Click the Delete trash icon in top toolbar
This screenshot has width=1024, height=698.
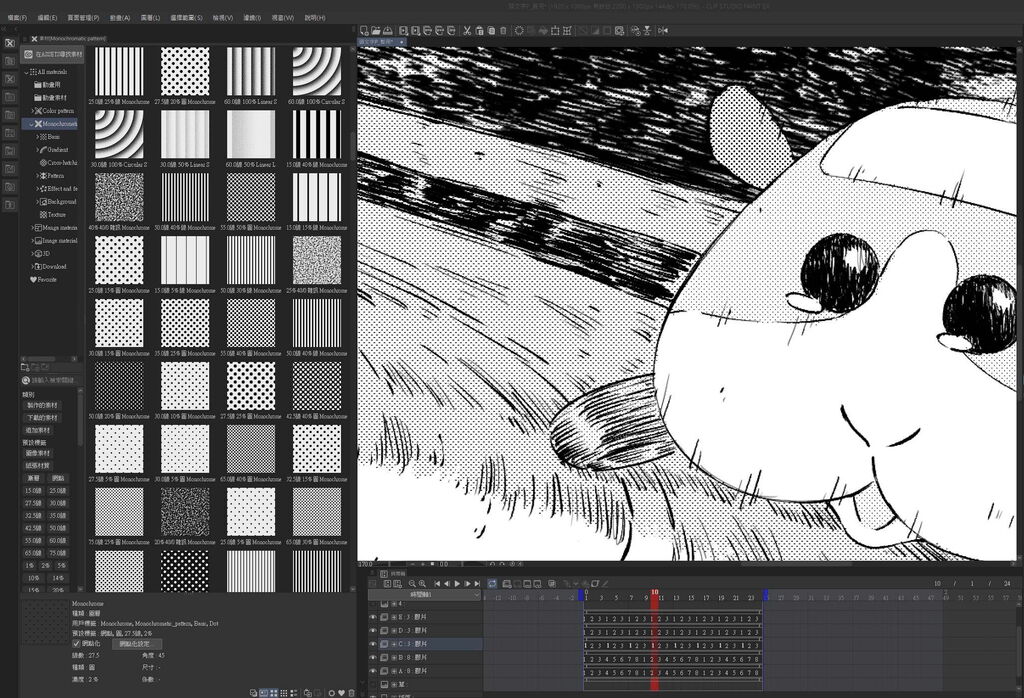click(x=503, y=30)
